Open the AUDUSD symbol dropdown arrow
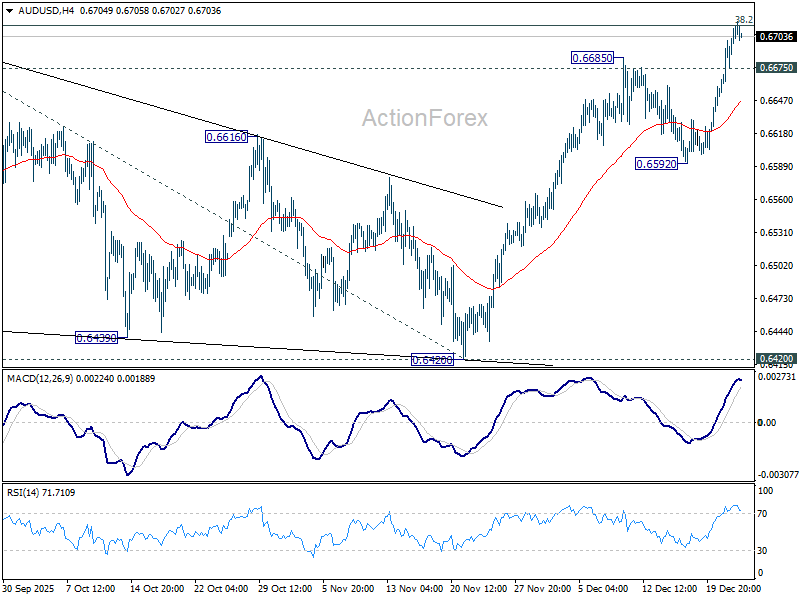Viewport: 800px width, 600px height. click(x=8, y=11)
